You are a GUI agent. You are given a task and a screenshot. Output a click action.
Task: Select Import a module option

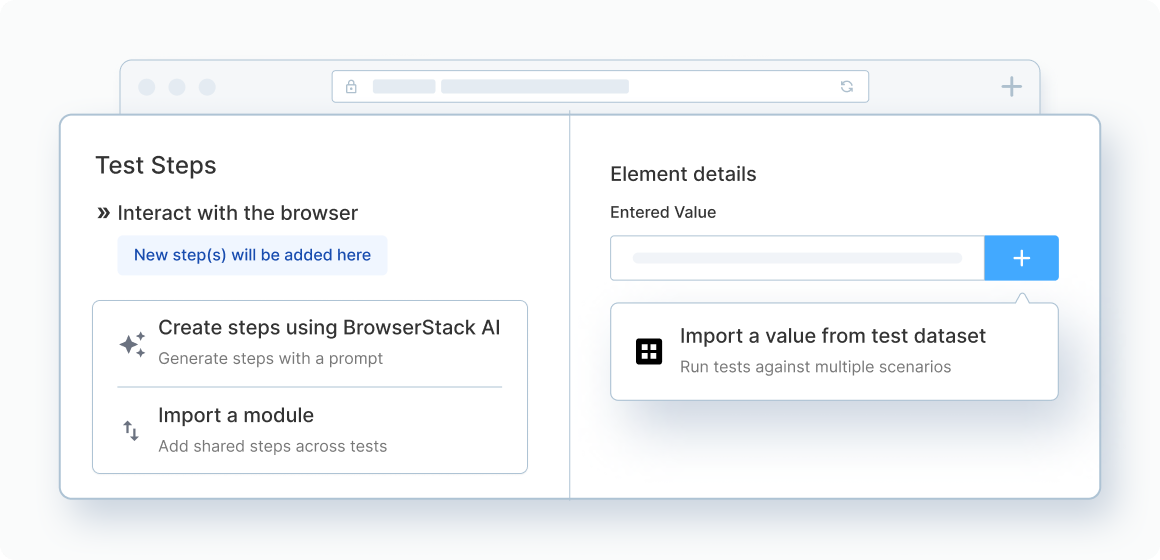tap(310, 430)
